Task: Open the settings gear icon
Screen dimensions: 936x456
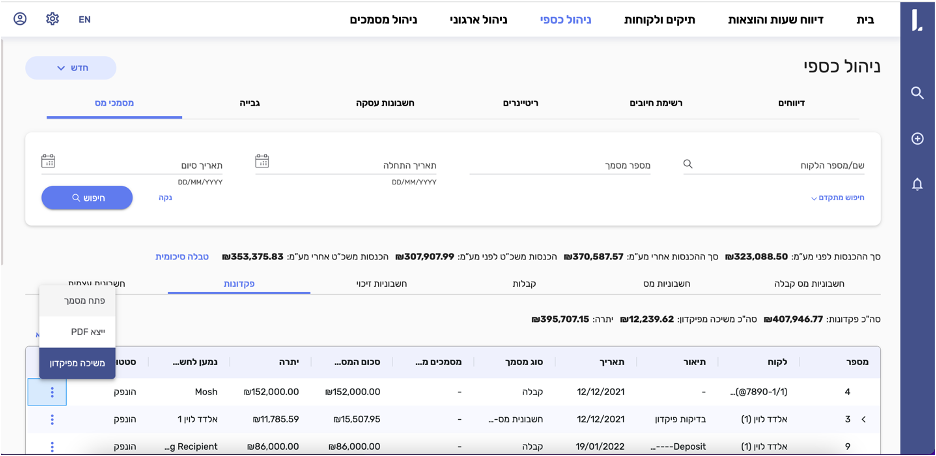Action: tap(53, 19)
